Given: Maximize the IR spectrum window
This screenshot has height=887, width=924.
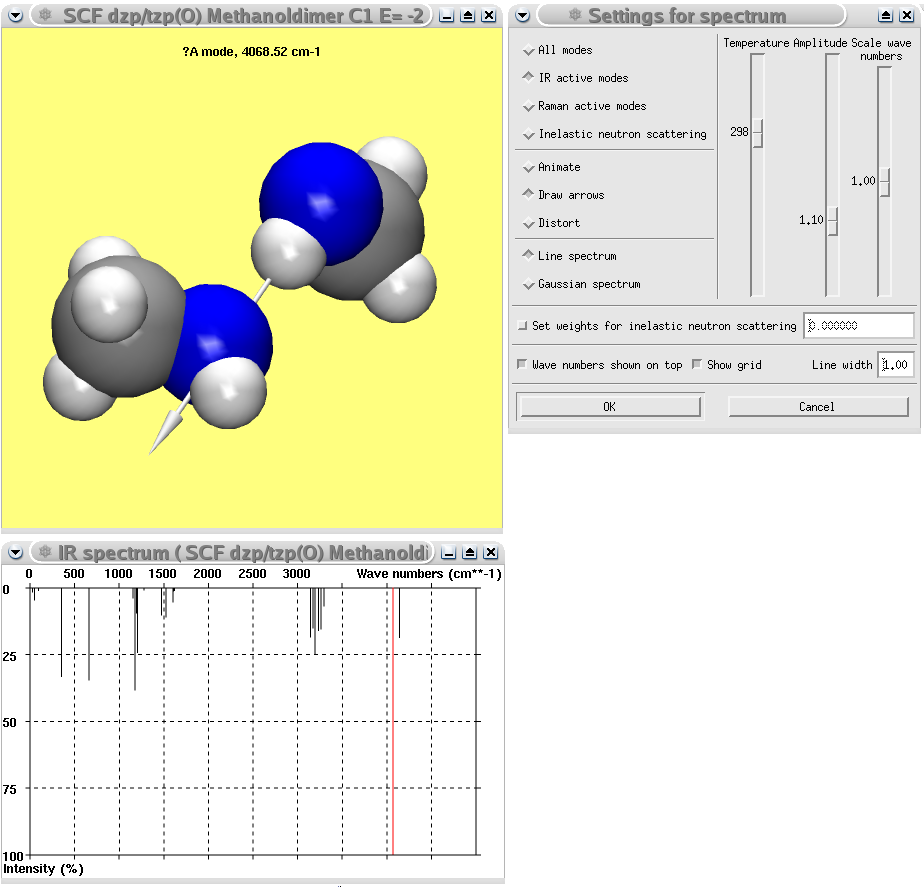Looking at the screenshot, I should click(x=468, y=552).
